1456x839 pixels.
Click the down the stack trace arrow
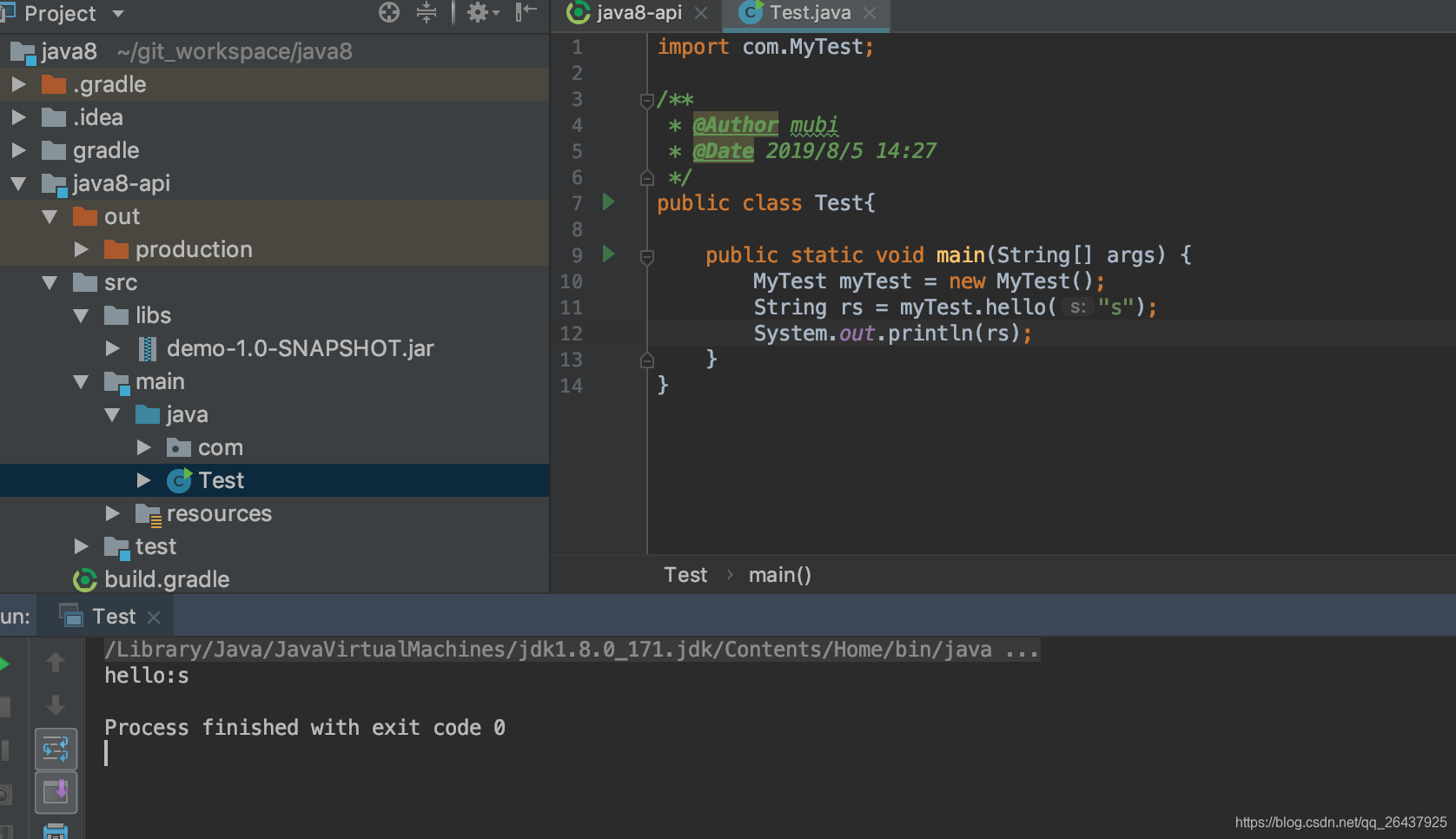pyautogui.click(x=56, y=704)
